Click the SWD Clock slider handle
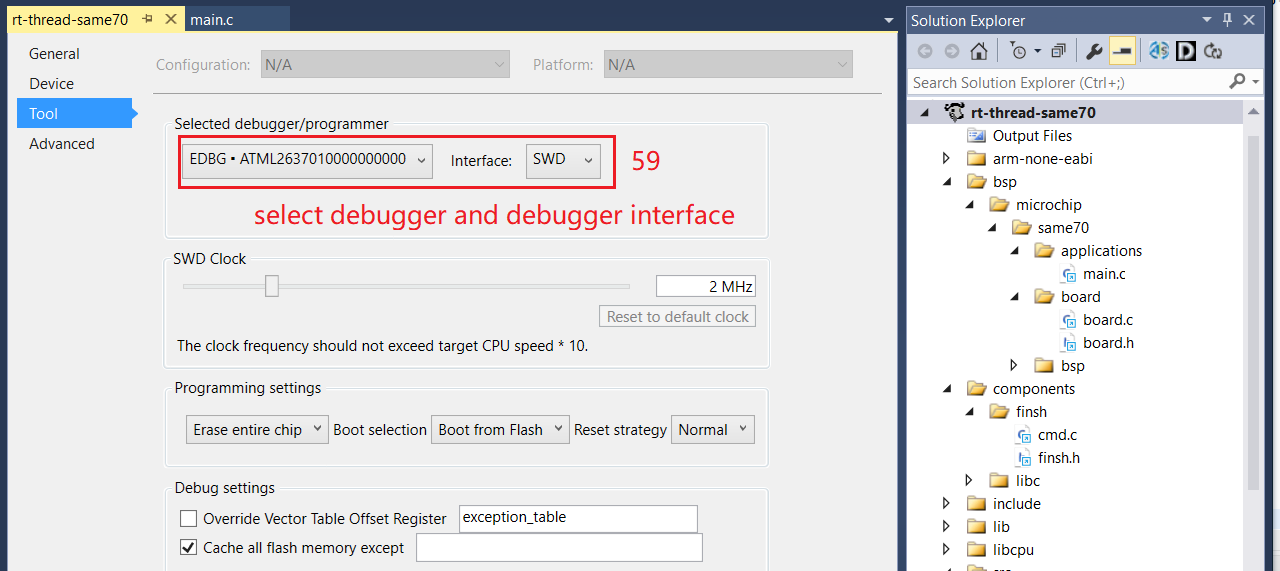 (271, 287)
